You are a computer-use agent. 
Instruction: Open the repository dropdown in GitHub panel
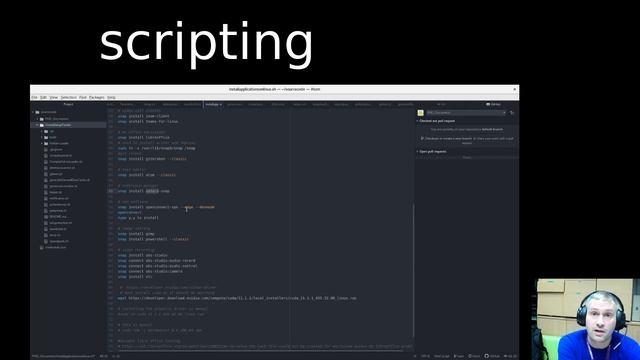click(466, 113)
